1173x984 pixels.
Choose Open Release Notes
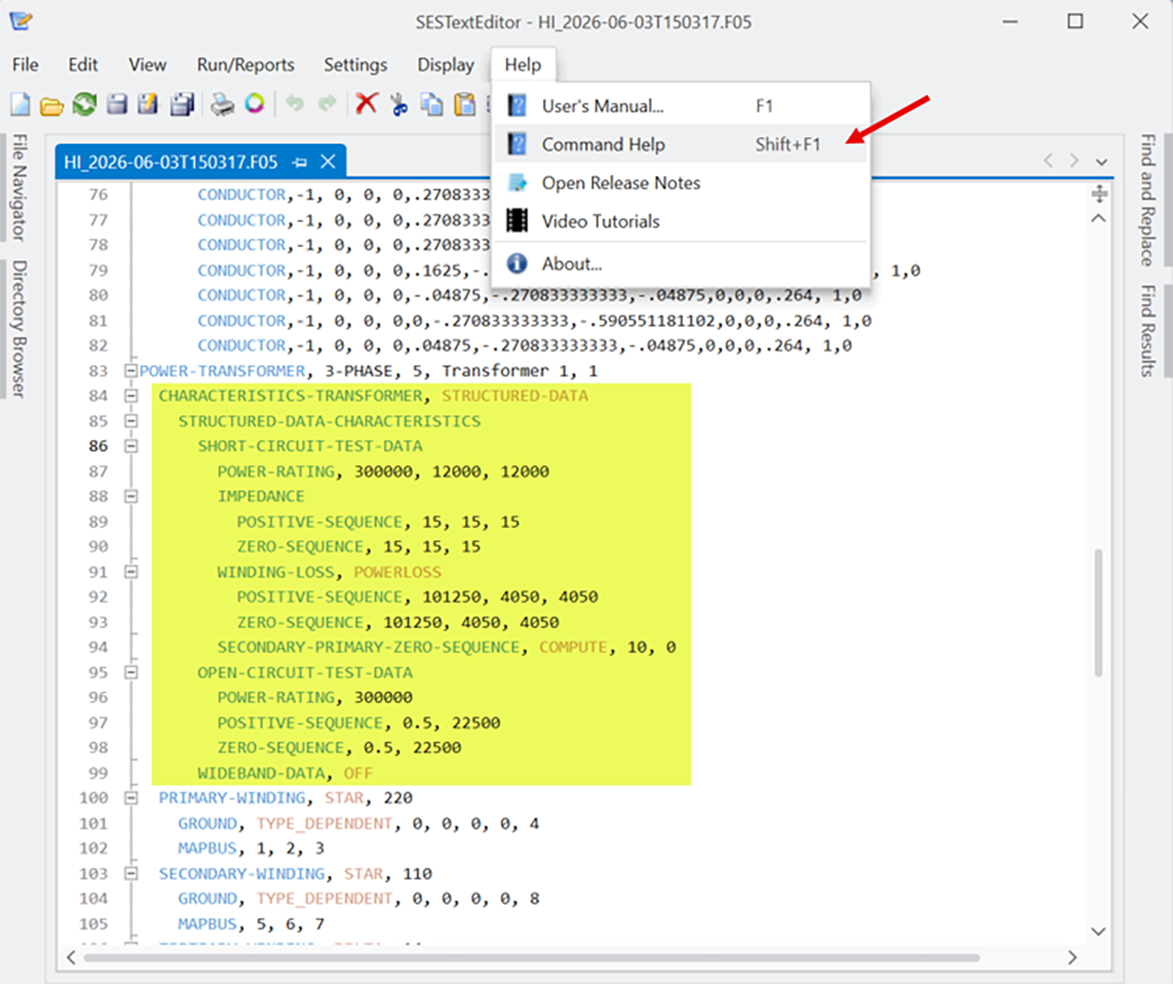coord(680,183)
